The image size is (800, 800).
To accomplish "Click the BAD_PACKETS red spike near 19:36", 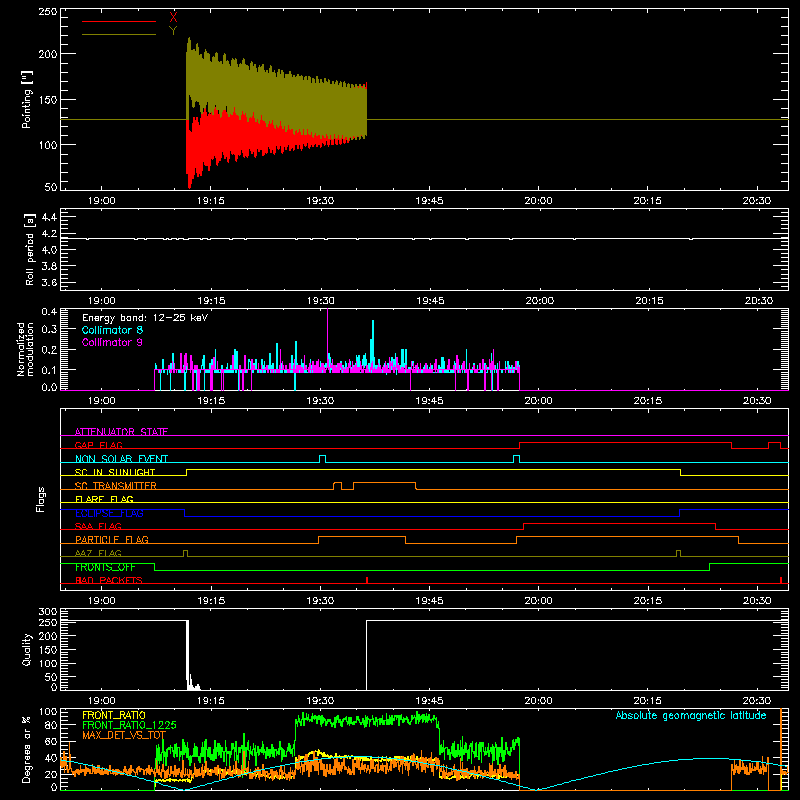I will click(367, 580).
